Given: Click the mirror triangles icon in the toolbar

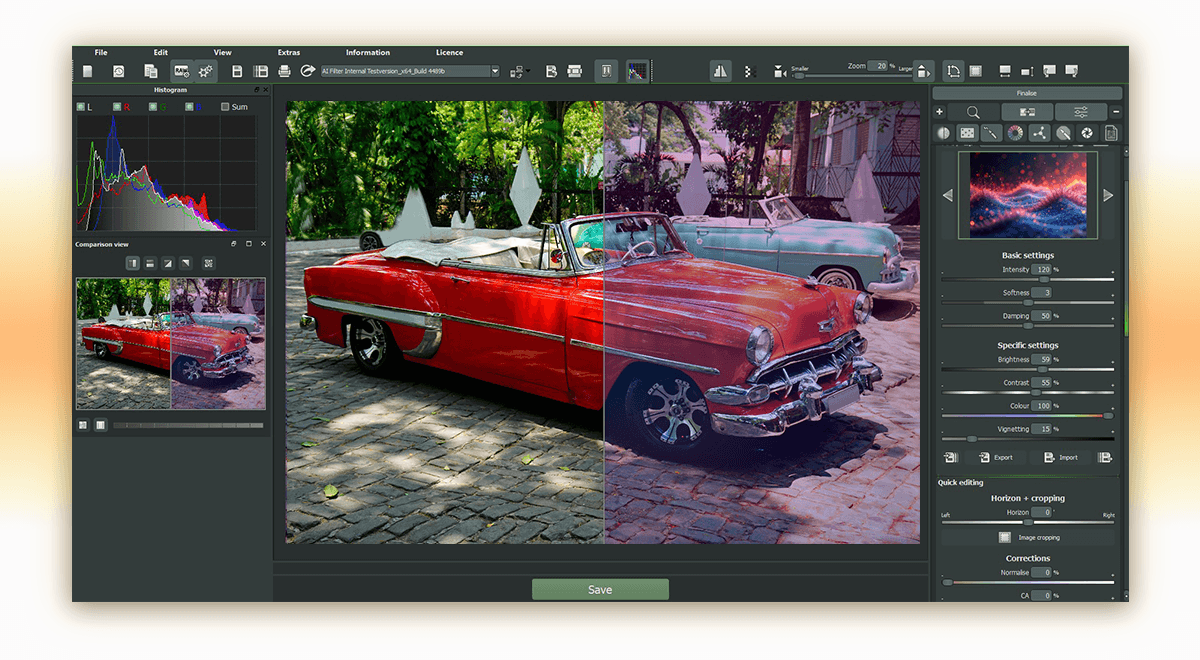Looking at the screenshot, I should [x=721, y=71].
